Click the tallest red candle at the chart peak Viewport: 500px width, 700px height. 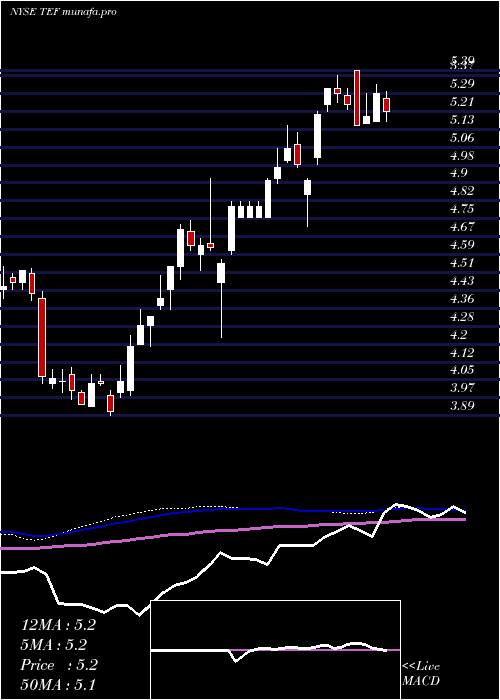[x=357, y=98]
